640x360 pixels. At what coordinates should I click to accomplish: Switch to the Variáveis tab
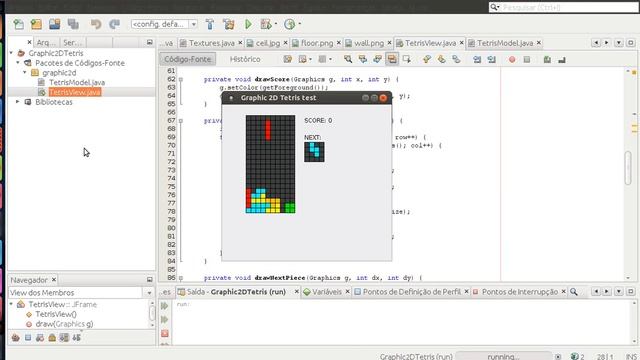(x=326, y=292)
